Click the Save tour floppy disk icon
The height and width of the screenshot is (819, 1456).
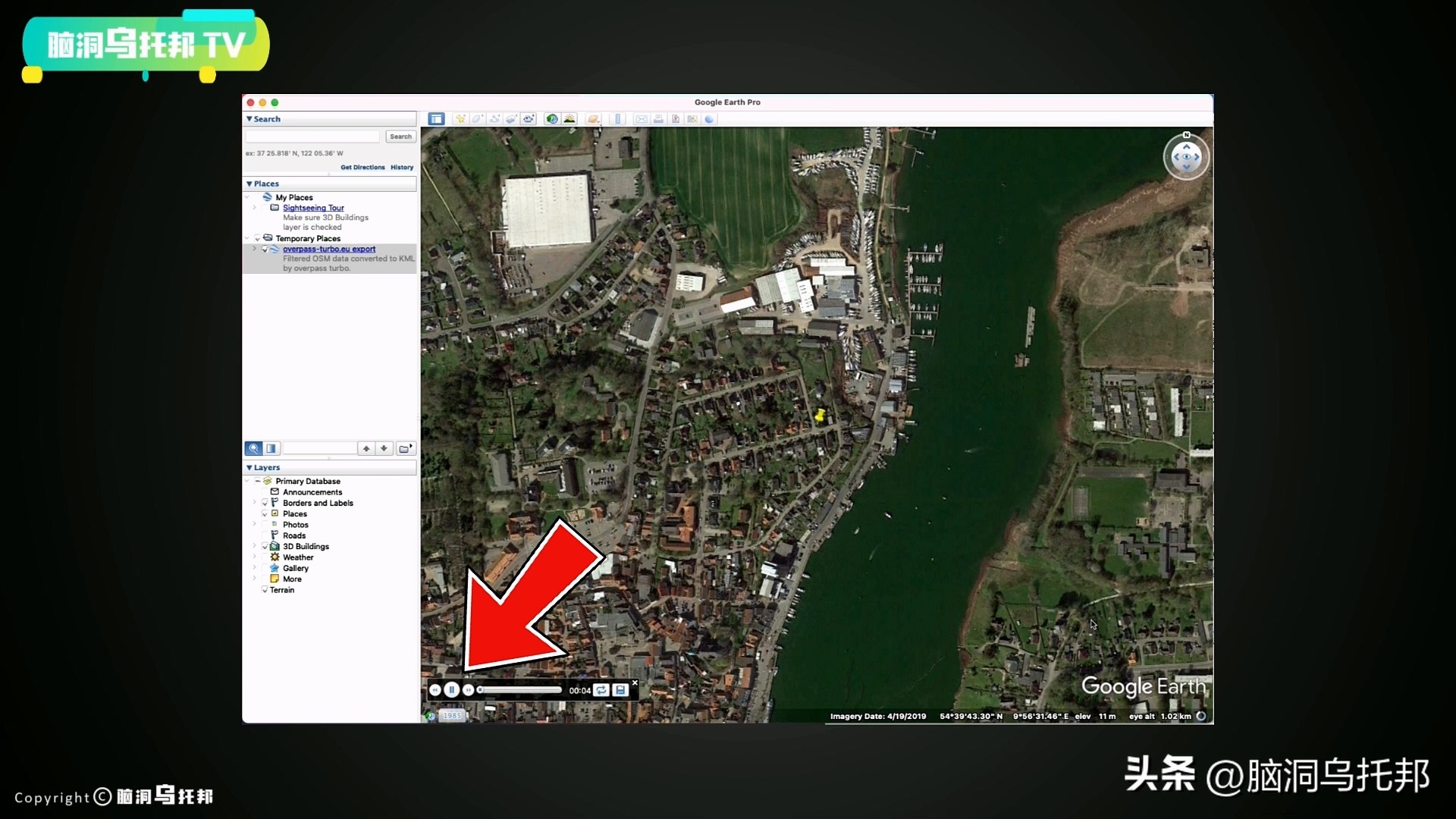[x=620, y=690]
